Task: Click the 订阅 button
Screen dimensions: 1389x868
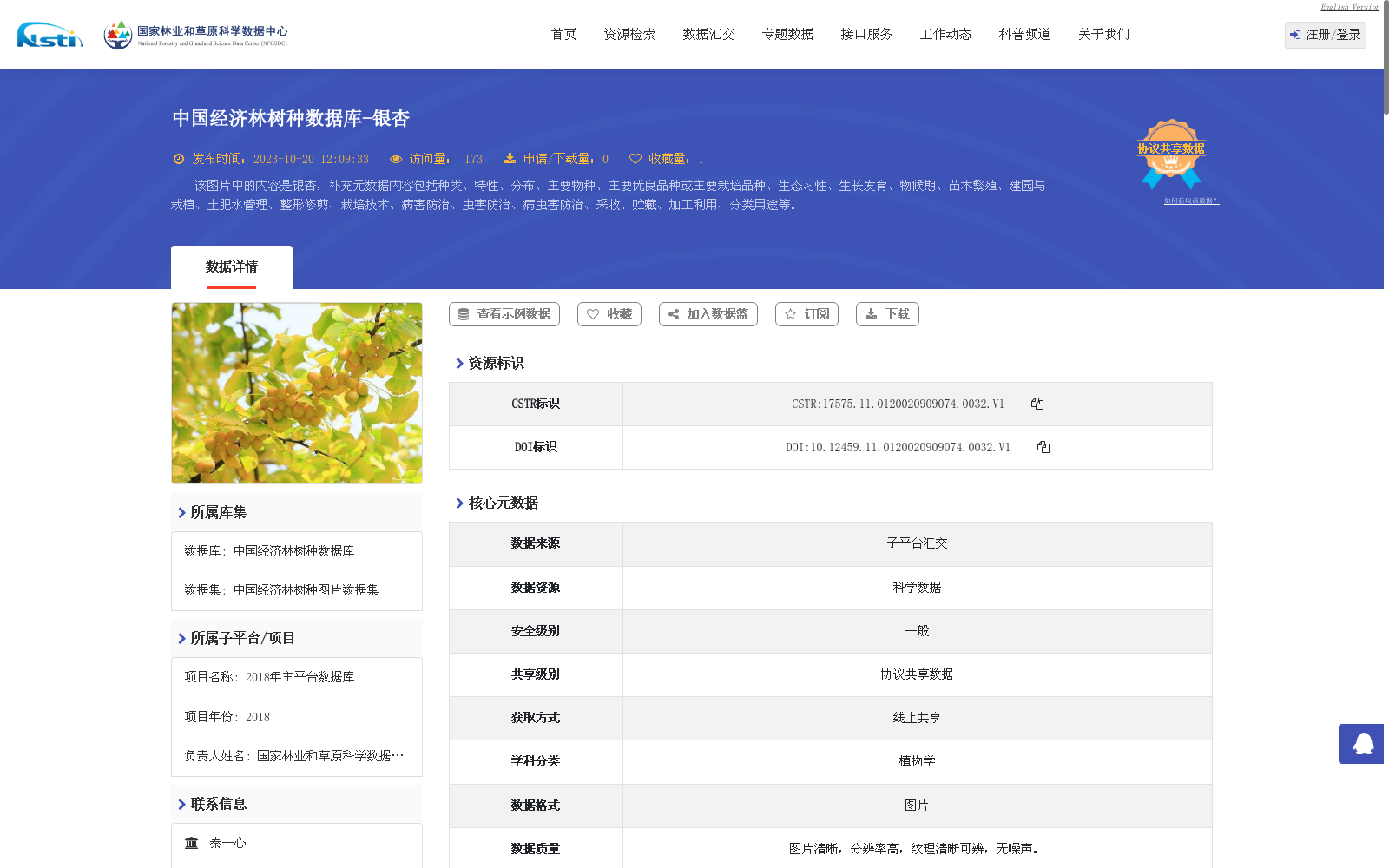Action: tap(806, 314)
